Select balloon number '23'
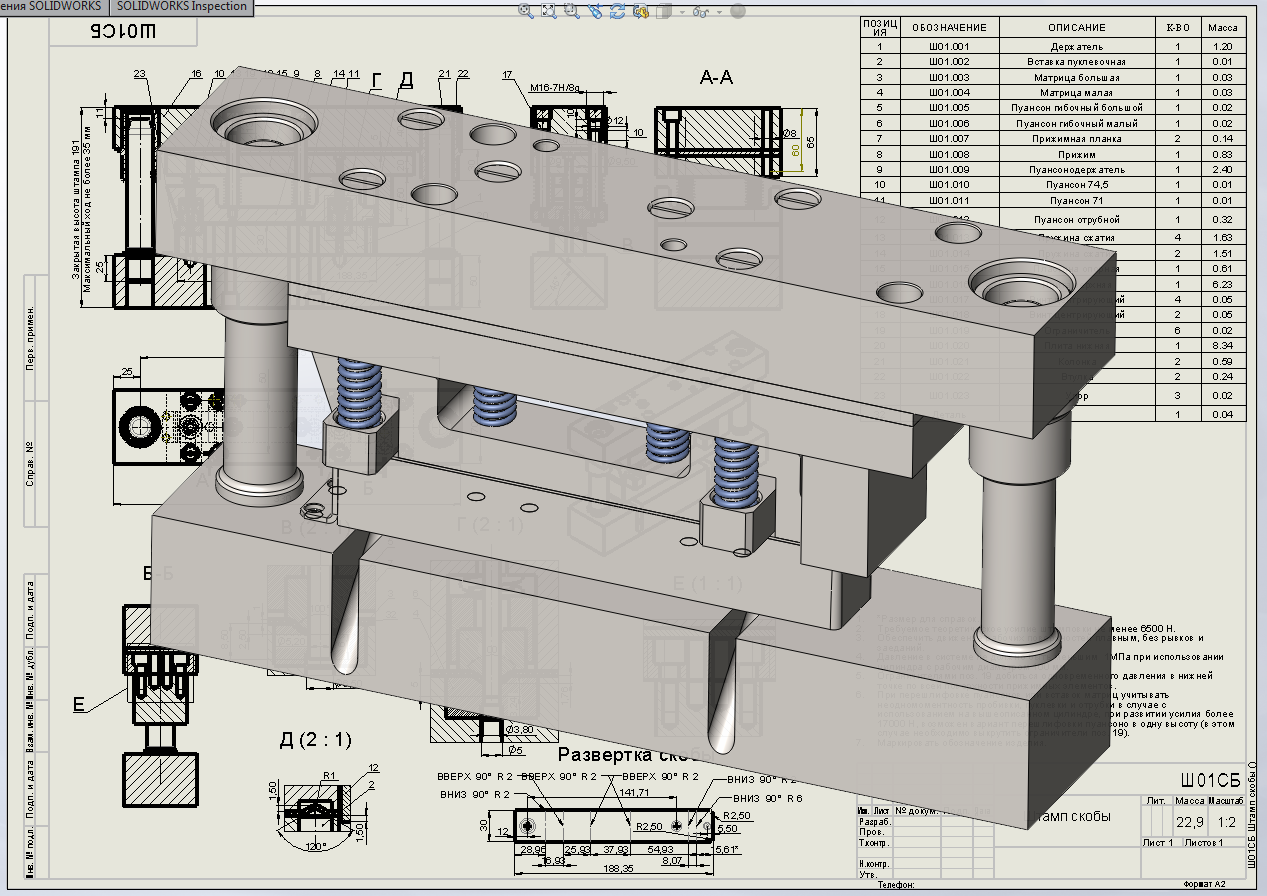 (x=139, y=74)
